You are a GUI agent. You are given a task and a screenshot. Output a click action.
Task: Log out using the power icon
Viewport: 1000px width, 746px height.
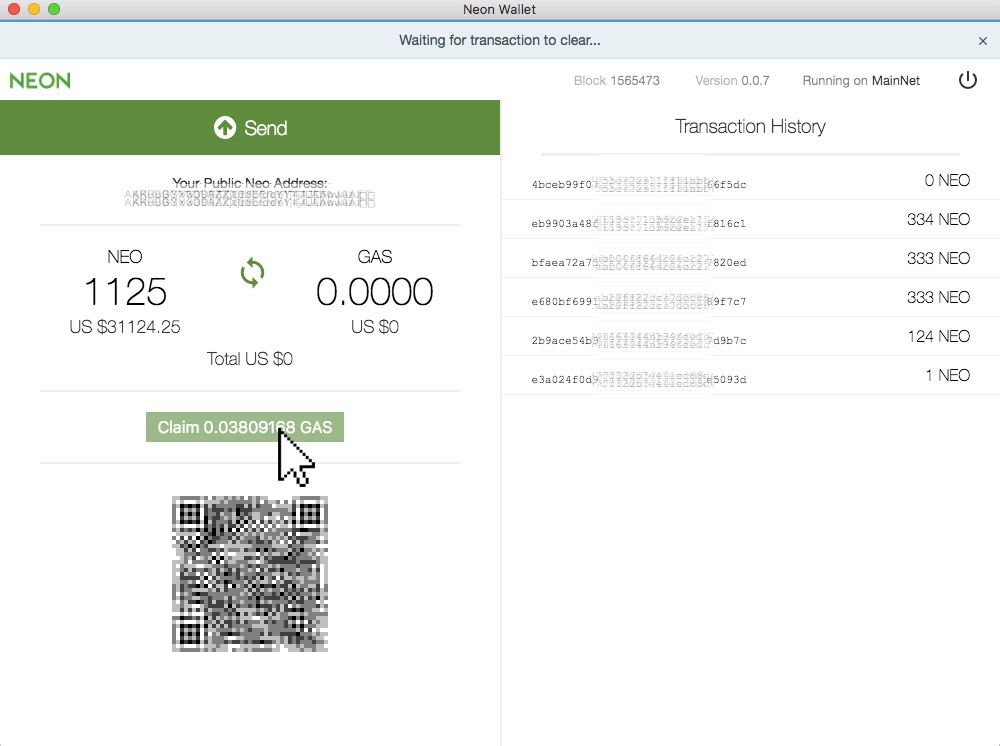[967, 80]
